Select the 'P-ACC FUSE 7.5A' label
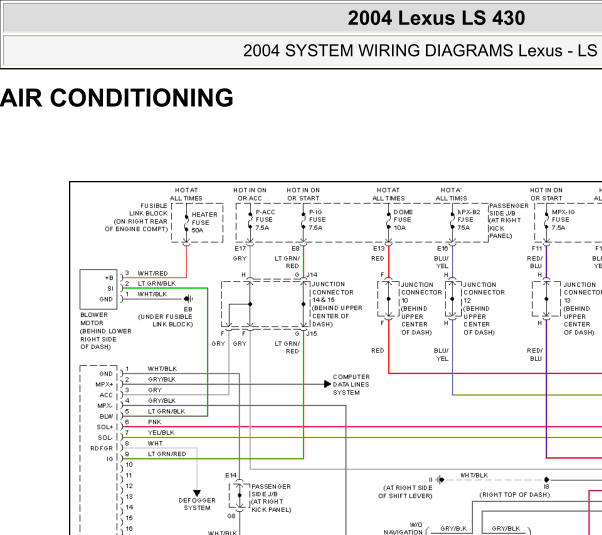 click(264, 220)
